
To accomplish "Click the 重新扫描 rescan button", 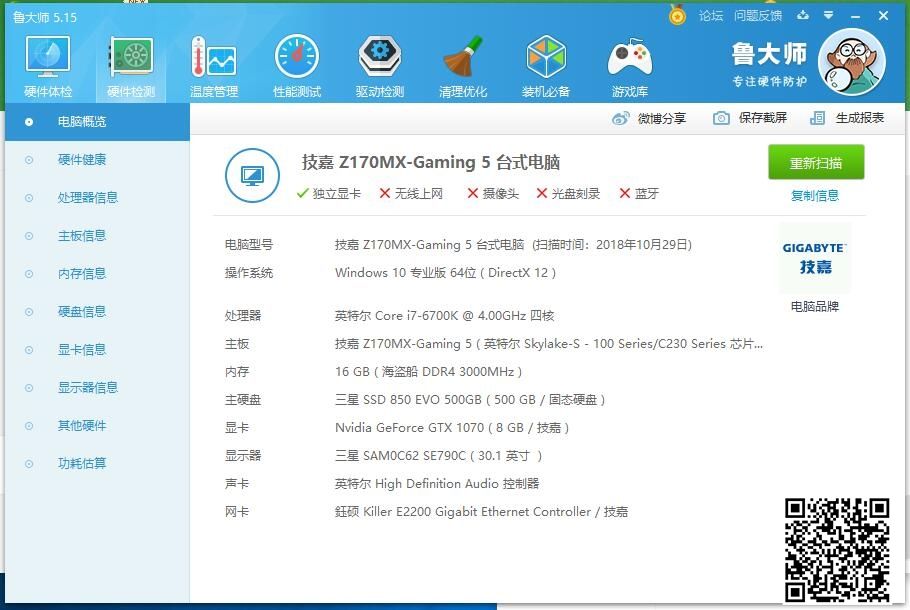I will coord(816,163).
